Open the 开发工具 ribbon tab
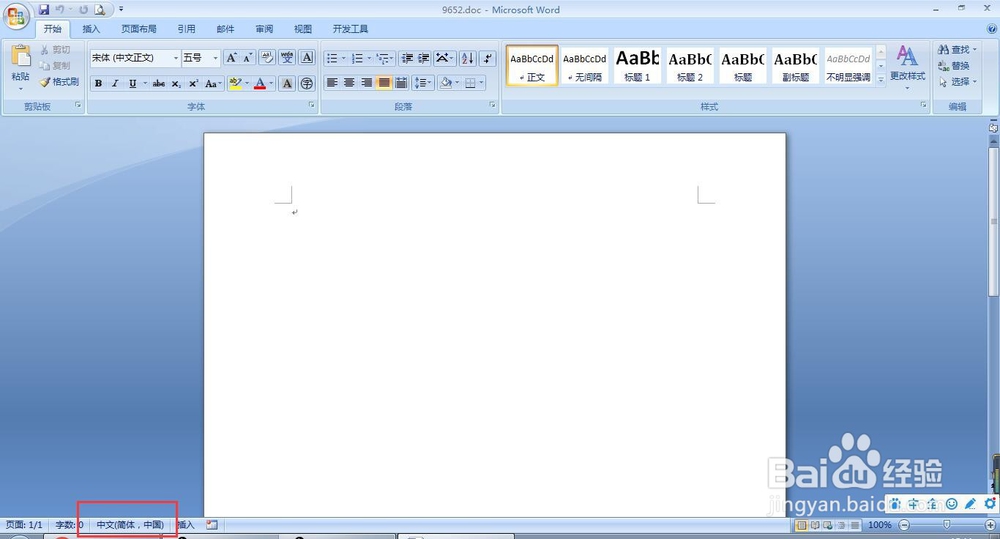1000x539 pixels. pos(350,29)
